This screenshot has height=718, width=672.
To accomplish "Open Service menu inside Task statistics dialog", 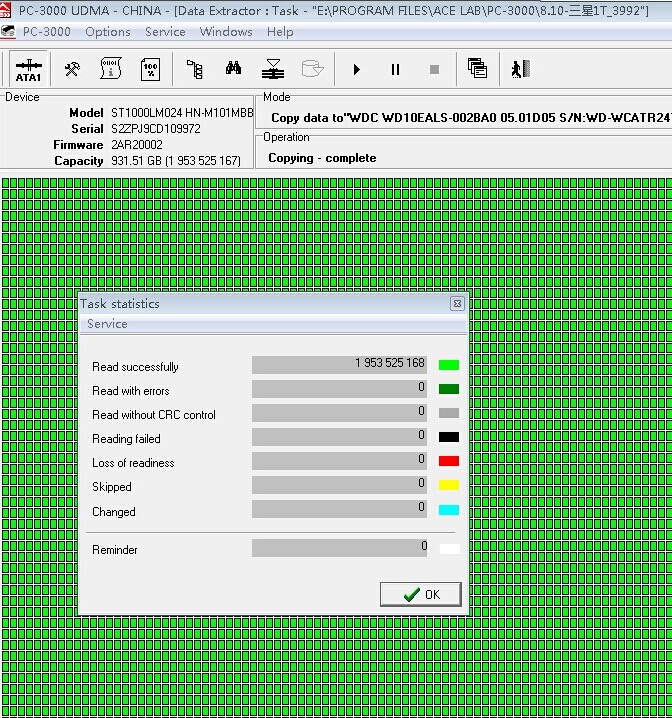I will tap(107, 324).
